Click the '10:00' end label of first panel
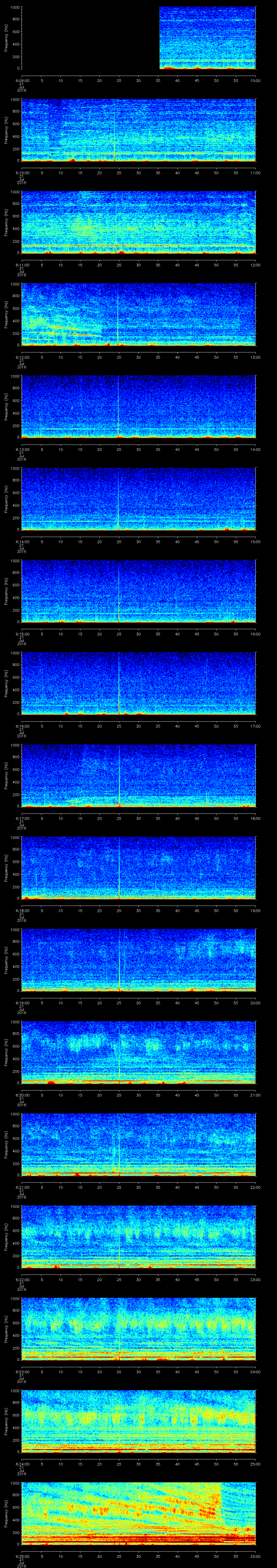The height and width of the screenshot is (1568, 277). [255, 80]
